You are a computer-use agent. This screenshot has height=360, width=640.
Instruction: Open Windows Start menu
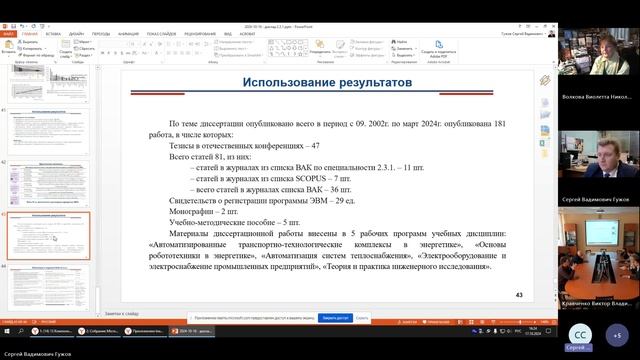pyautogui.click(x=7, y=331)
